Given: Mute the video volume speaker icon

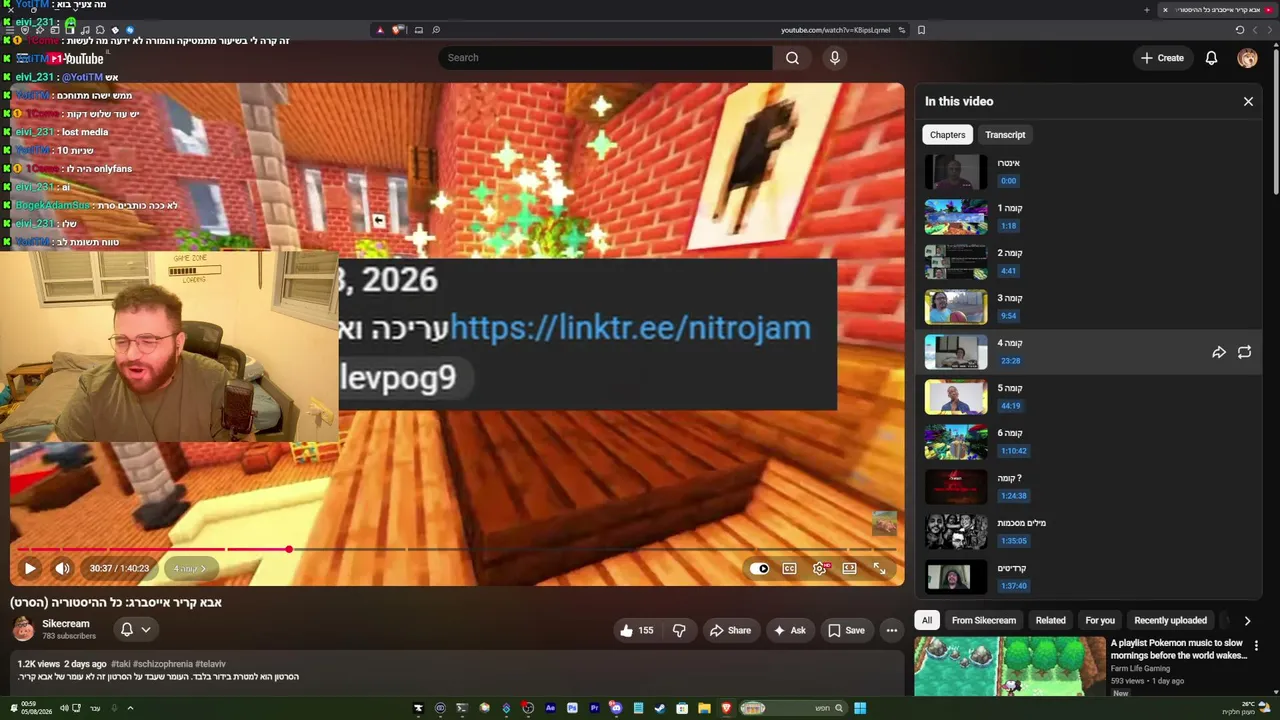Looking at the screenshot, I should point(62,569).
